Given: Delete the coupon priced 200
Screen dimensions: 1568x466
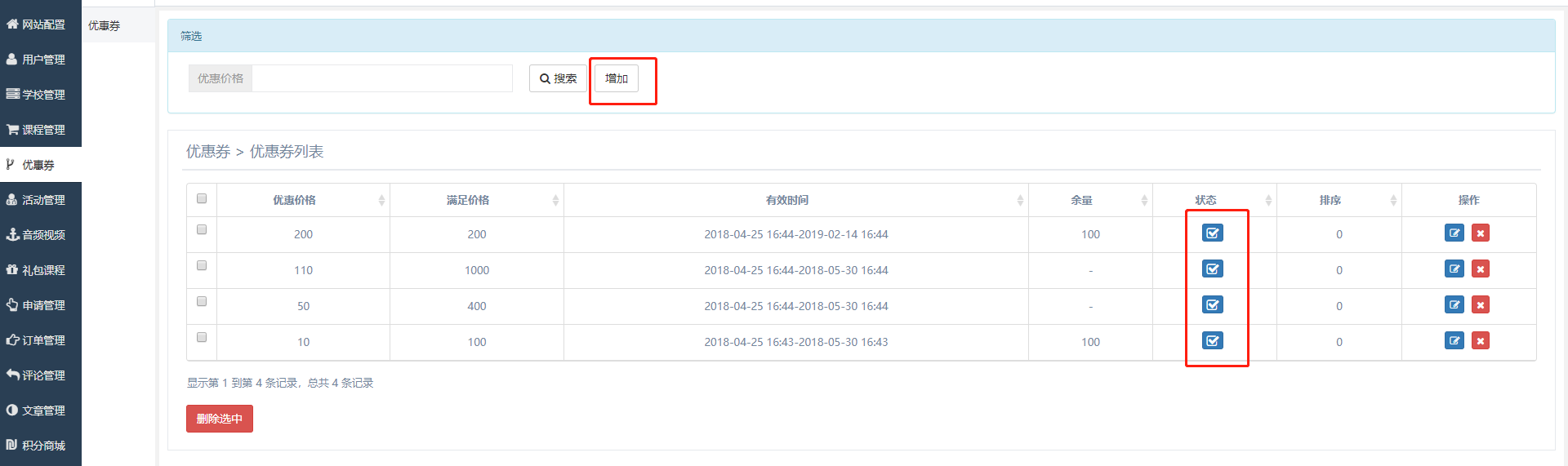Looking at the screenshot, I should (x=1481, y=233).
